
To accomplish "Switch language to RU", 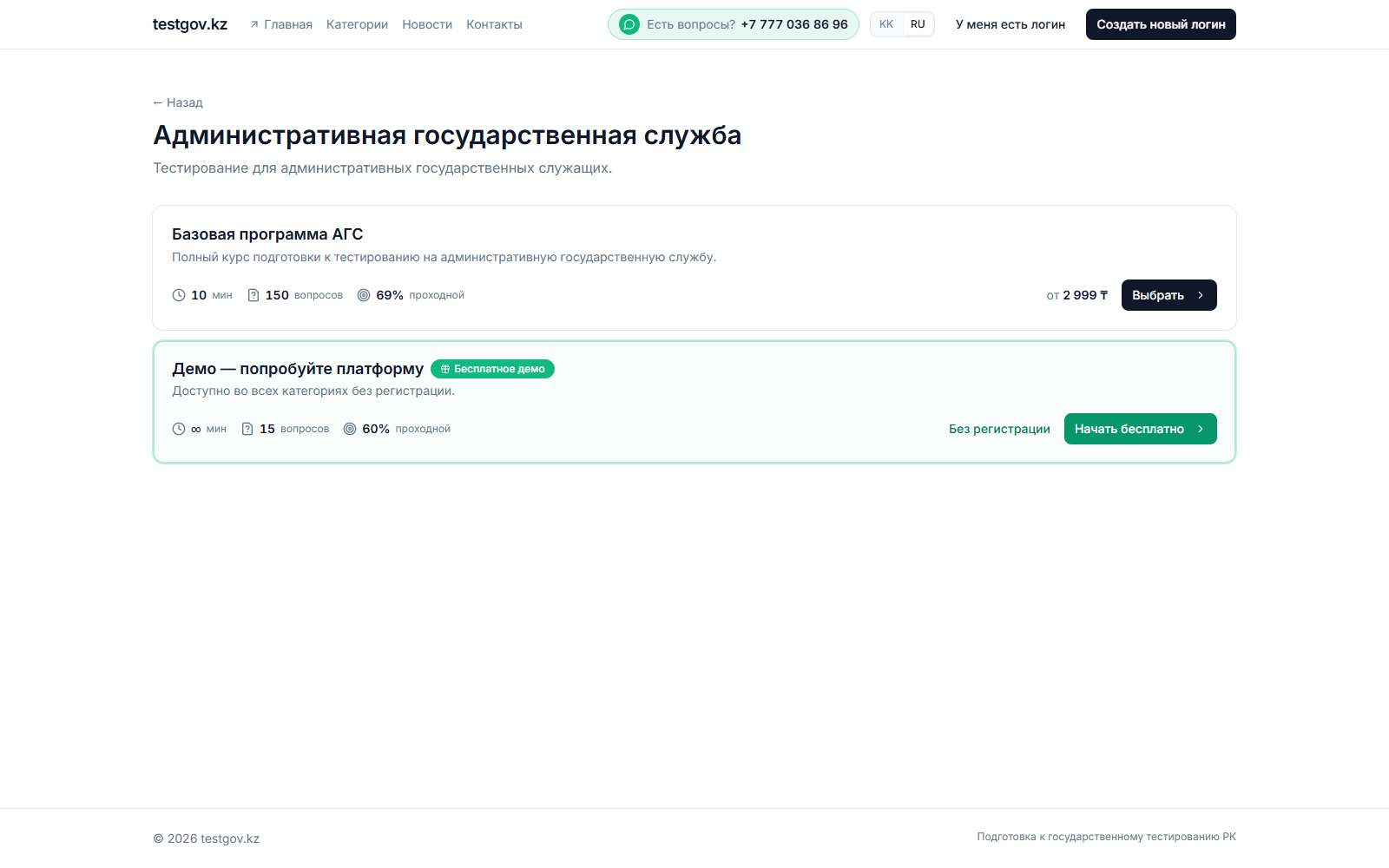I will pos(918,24).
